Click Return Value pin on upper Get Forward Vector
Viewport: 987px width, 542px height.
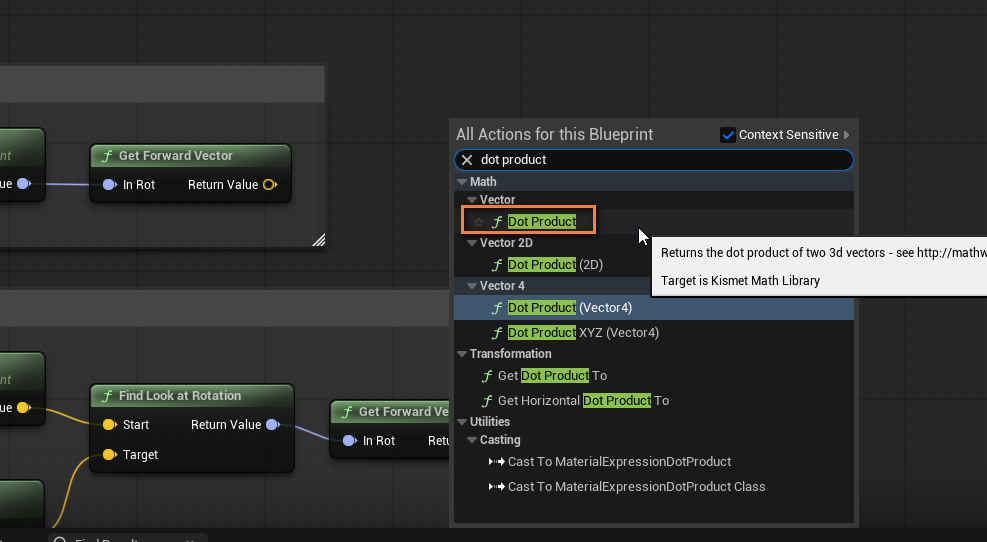click(x=270, y=184)
